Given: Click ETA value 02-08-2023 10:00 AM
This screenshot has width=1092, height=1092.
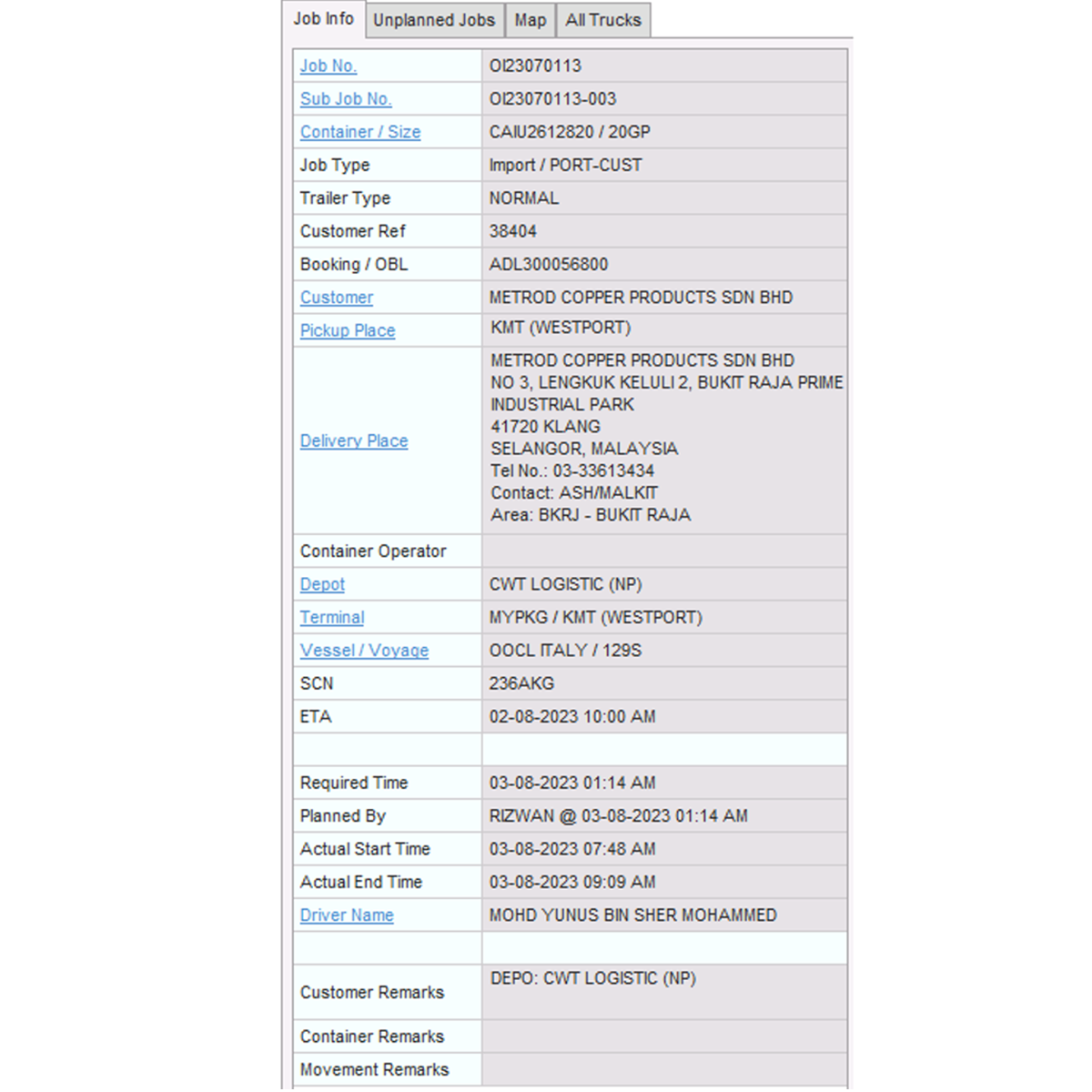Looking at the screenshot, I should [572, 717].
